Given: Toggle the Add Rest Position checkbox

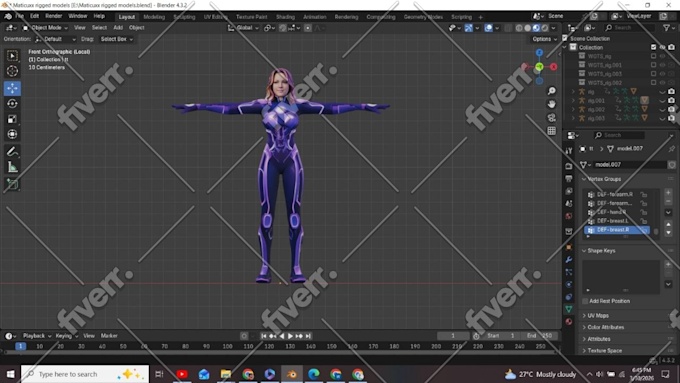Looking at the screenshot, I should [x=585, y=301].
